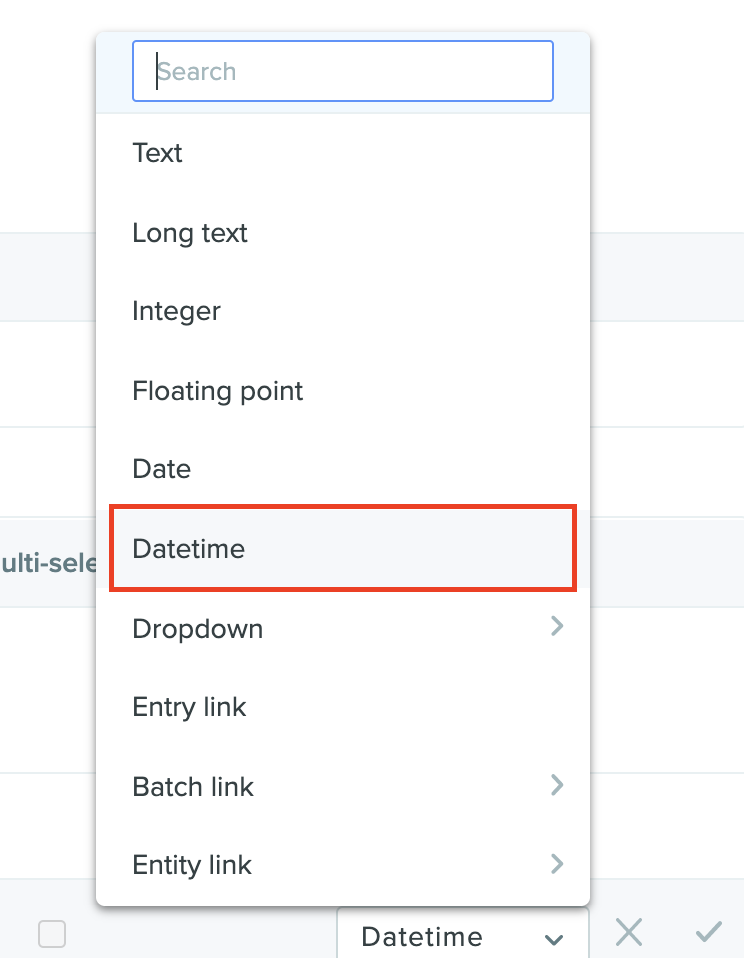Pick the highlighted Datetime option

tap(343, 548)
